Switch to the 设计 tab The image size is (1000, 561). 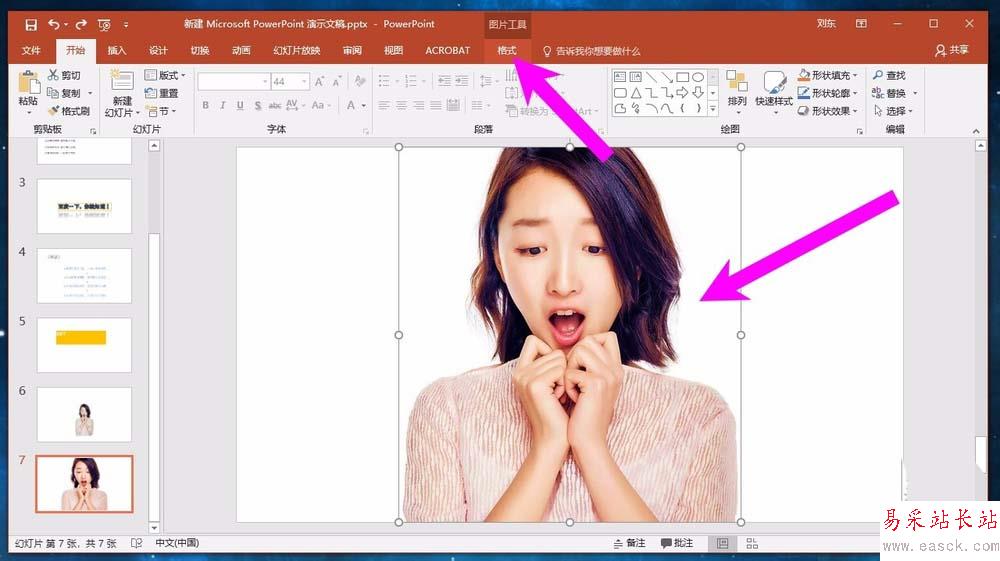point(158,50)
